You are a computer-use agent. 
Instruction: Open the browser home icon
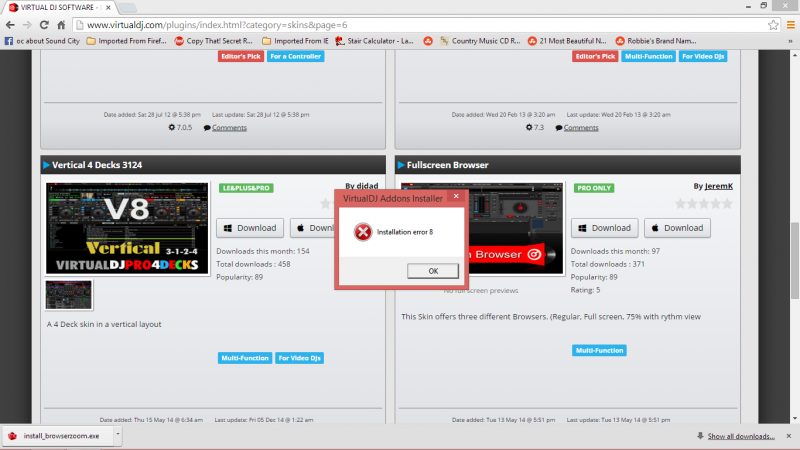(x=61, y=24)
